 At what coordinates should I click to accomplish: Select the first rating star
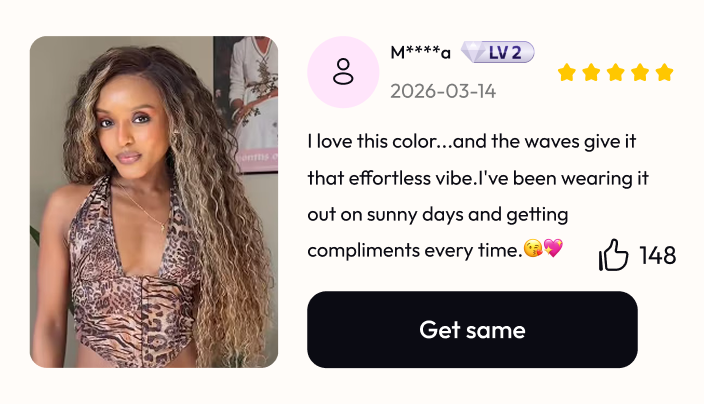pos(567,72)
